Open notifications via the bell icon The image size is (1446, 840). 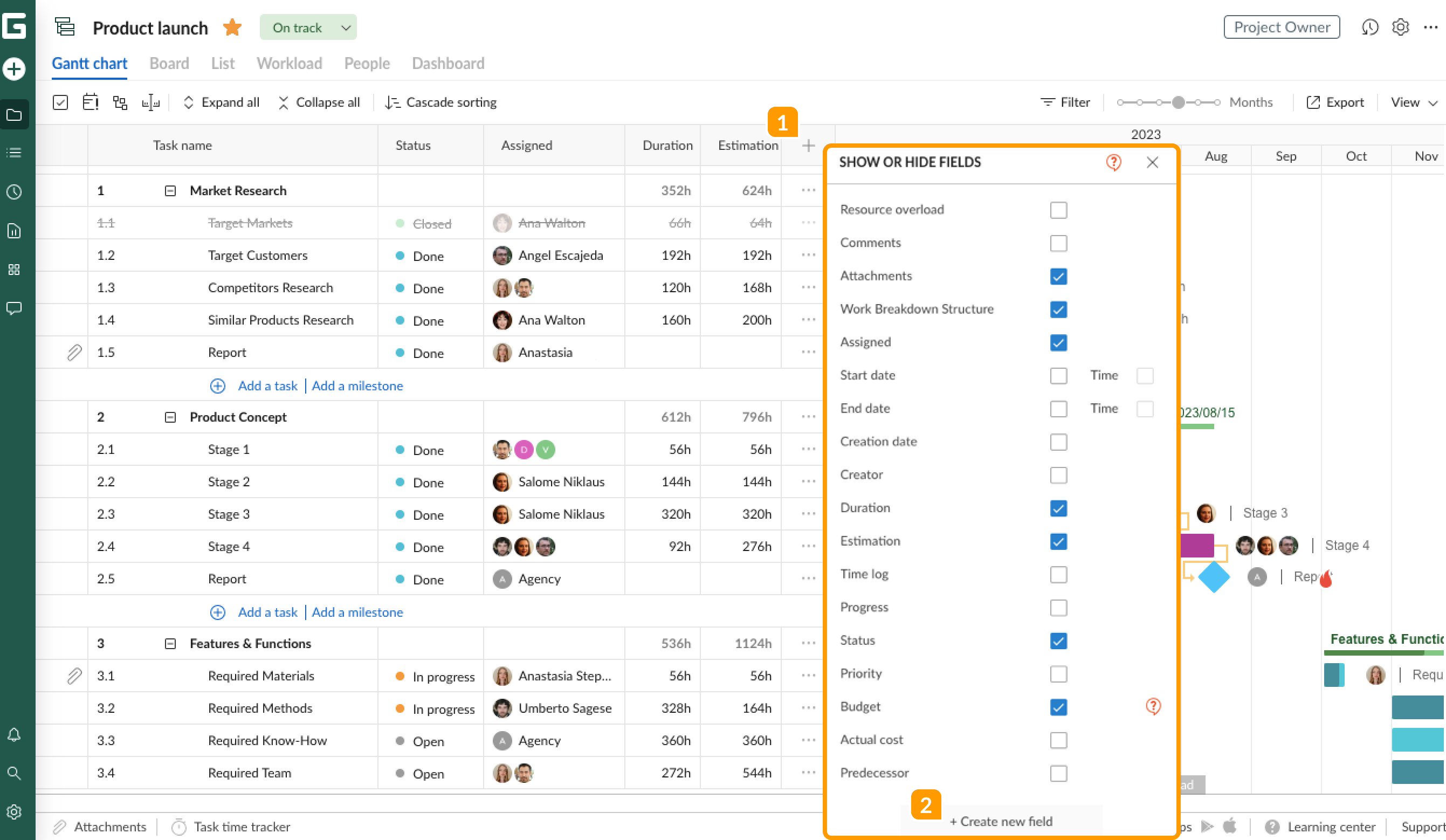point(15,735)
